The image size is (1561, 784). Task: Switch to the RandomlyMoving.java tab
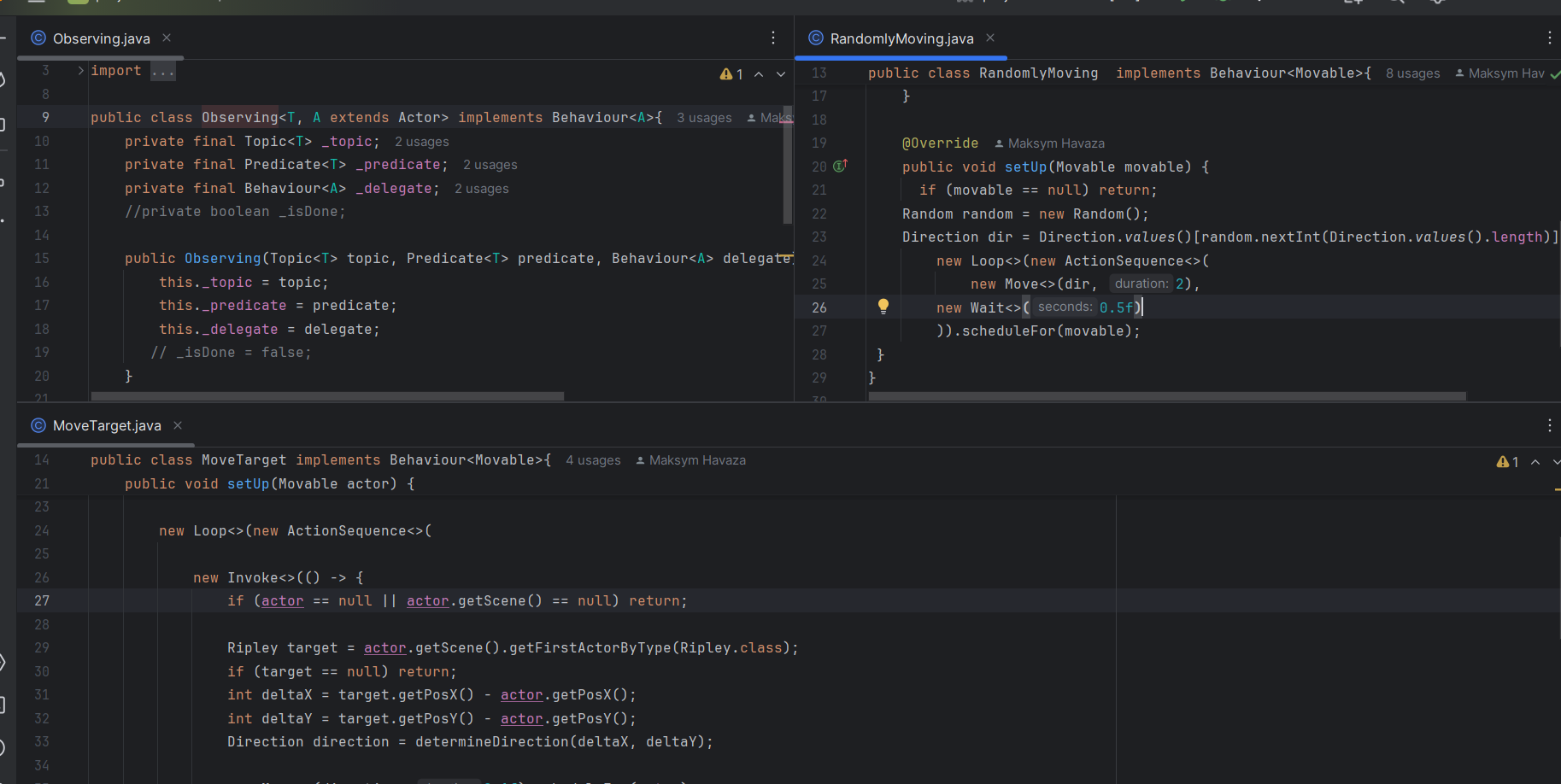(x=901, y=38)
